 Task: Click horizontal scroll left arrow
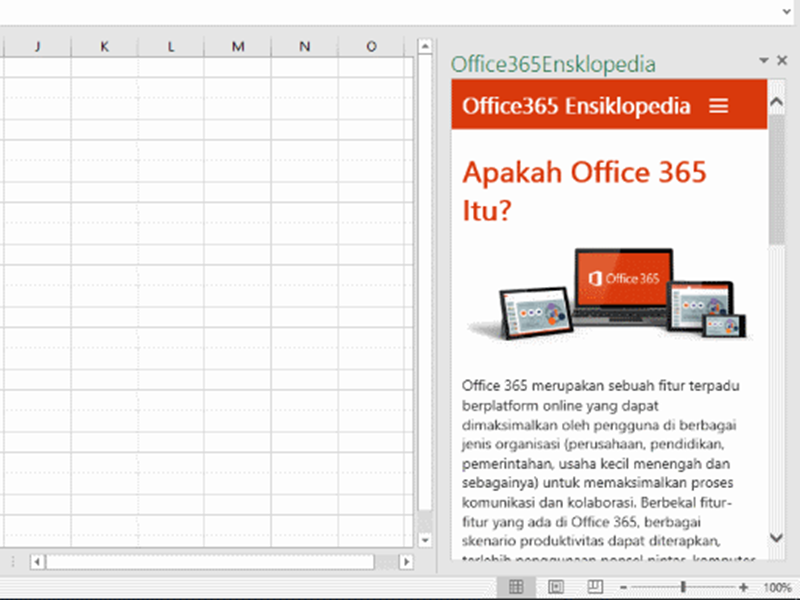(x=37, y=562)
